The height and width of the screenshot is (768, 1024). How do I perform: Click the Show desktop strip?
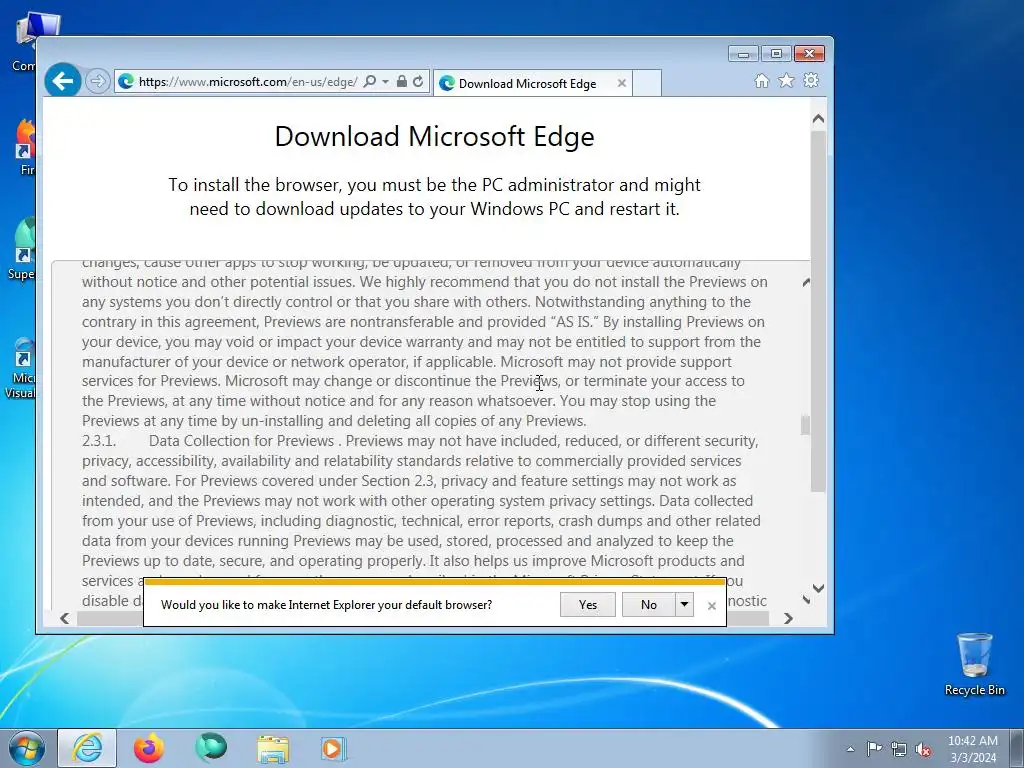tap(1017, 748)
